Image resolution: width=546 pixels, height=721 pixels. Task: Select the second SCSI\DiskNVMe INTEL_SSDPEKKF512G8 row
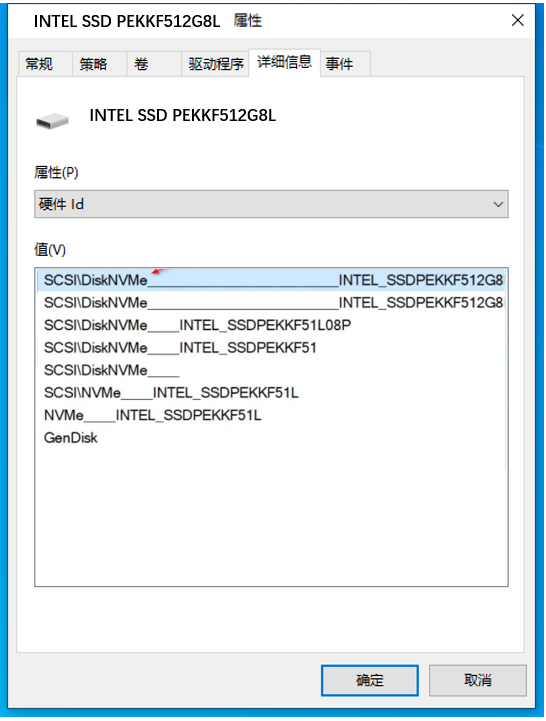click(x=271, y=302)
